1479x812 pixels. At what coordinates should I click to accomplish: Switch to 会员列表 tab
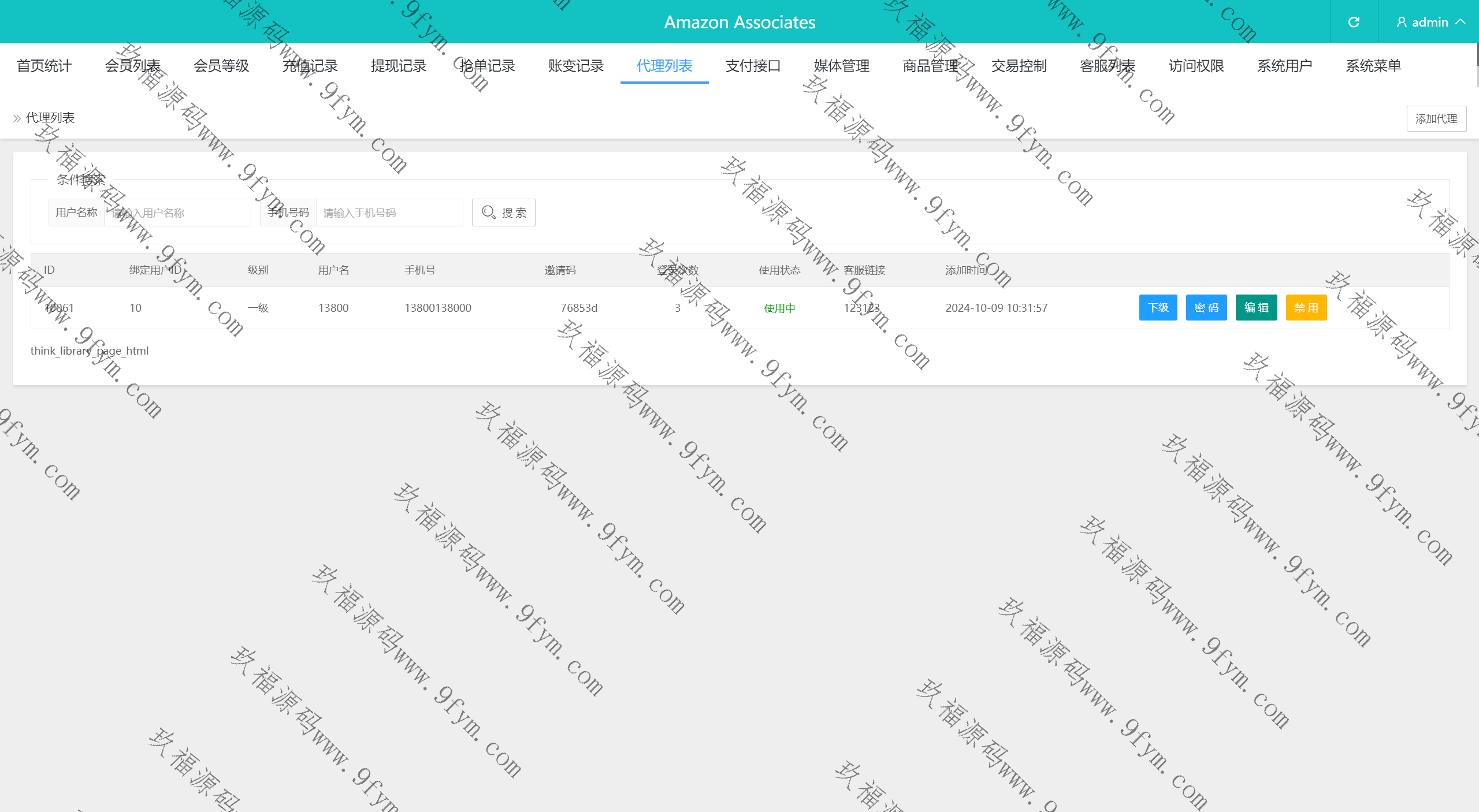coord(132,66)
